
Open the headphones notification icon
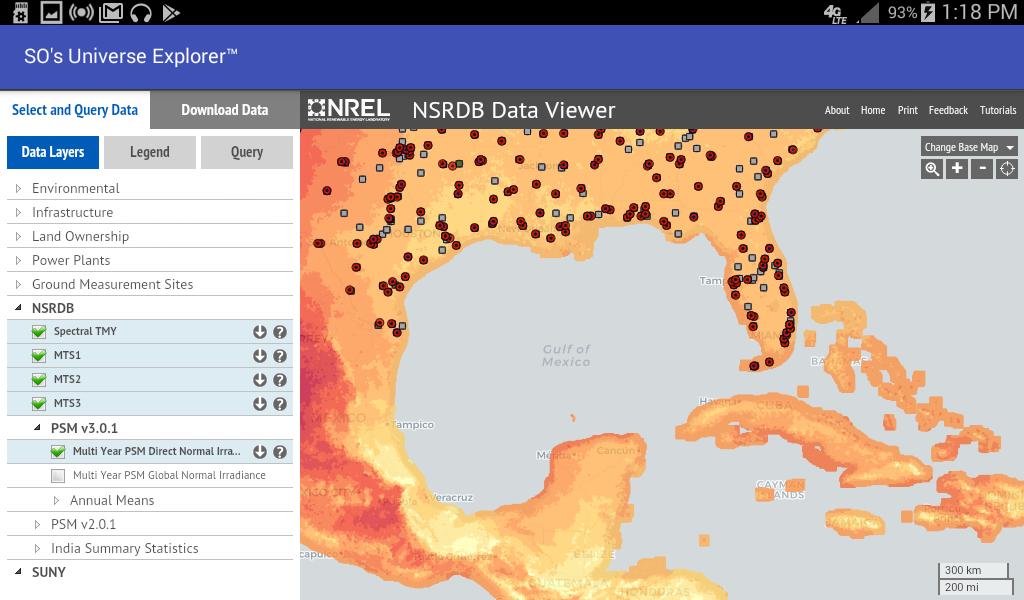pyautogui.click(x=140, y=12)
